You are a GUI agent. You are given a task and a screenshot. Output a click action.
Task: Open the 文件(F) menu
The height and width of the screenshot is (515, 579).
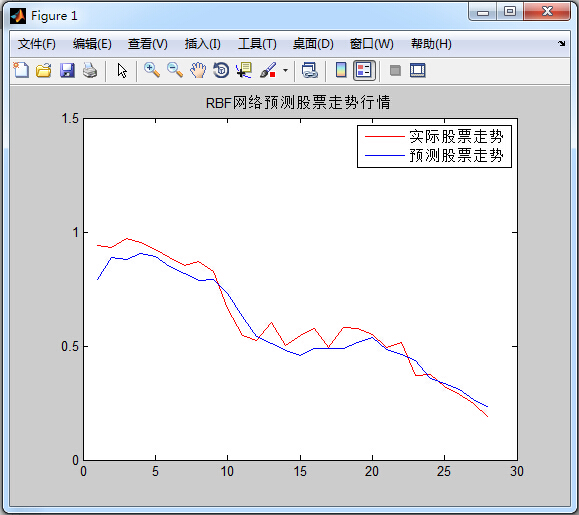click(x=37, y=44)
